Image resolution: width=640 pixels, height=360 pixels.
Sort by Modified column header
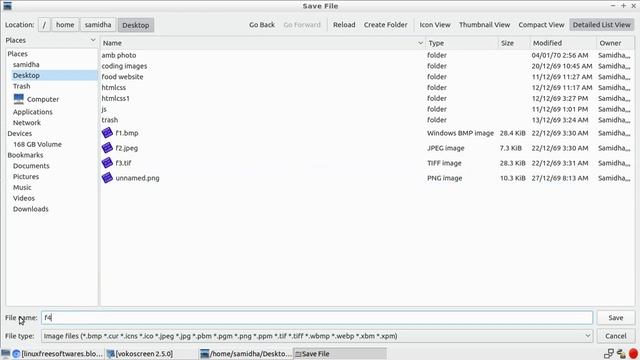pyautogui.click(x=563, y=43)
